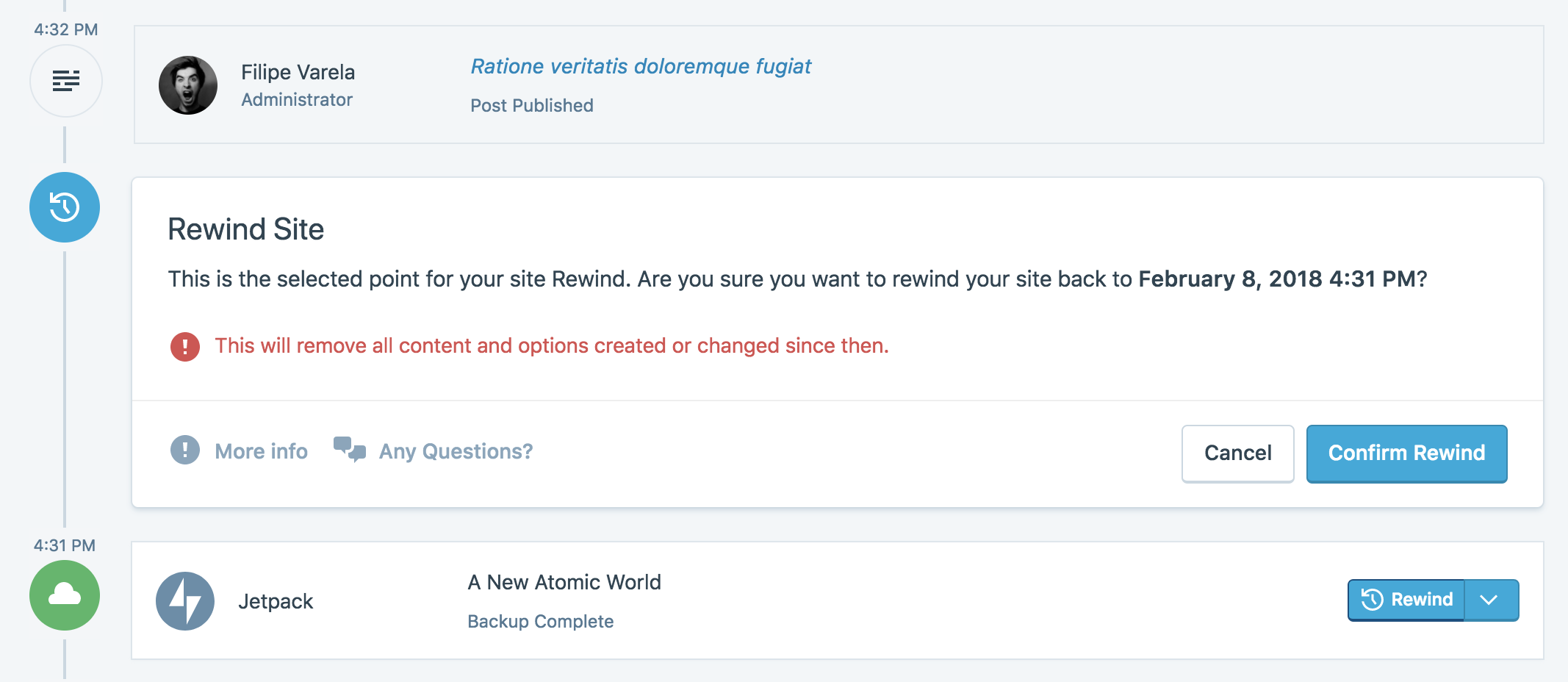The image size is (1568, 682).
Task: Click the gray More info exclamation icon
Action: click(x=185, y=450)
